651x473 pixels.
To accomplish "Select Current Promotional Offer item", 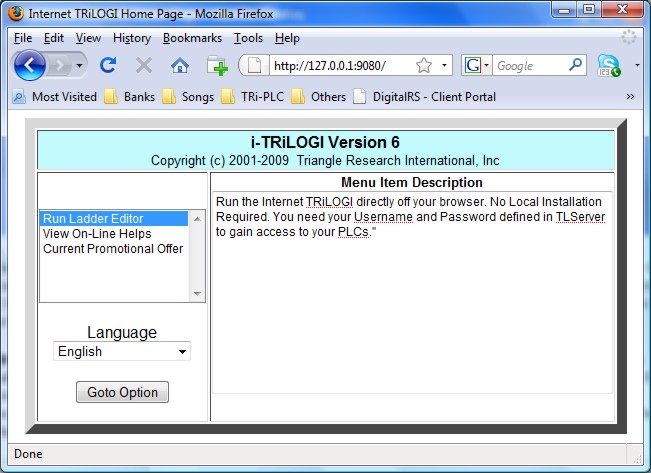I will [x=114, y=248].
